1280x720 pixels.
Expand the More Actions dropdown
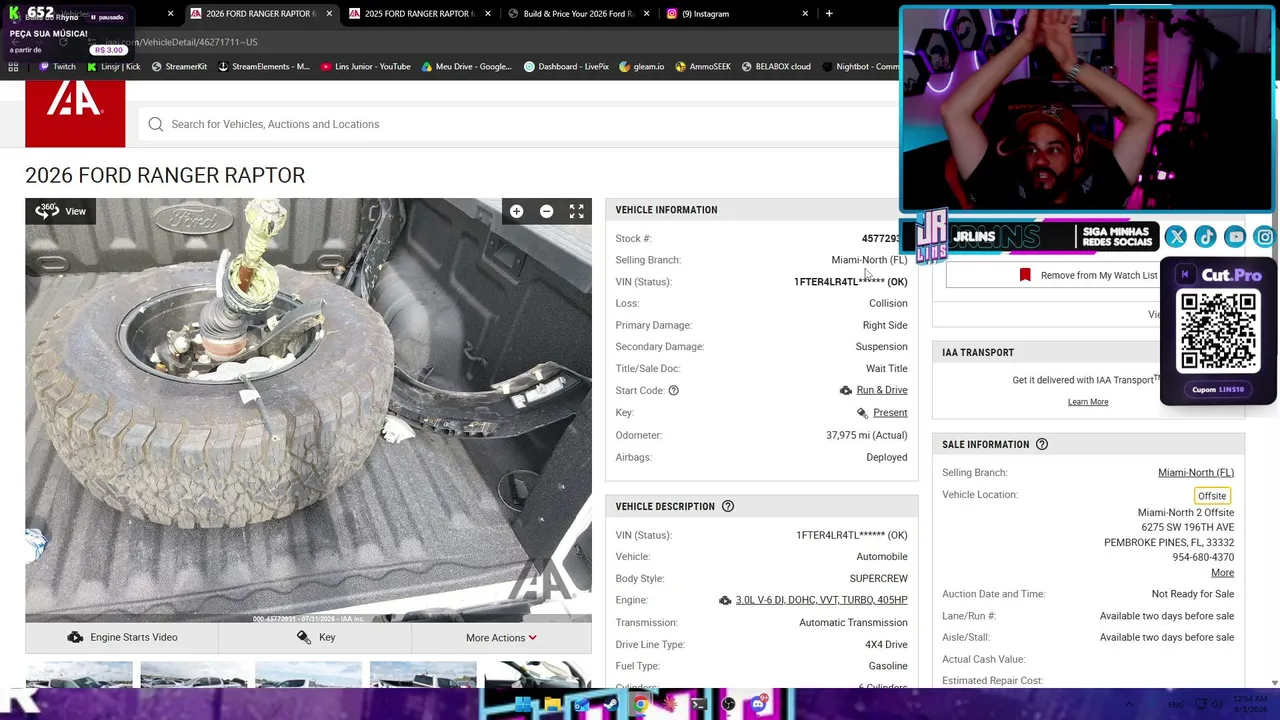click(x=501, y=638)
